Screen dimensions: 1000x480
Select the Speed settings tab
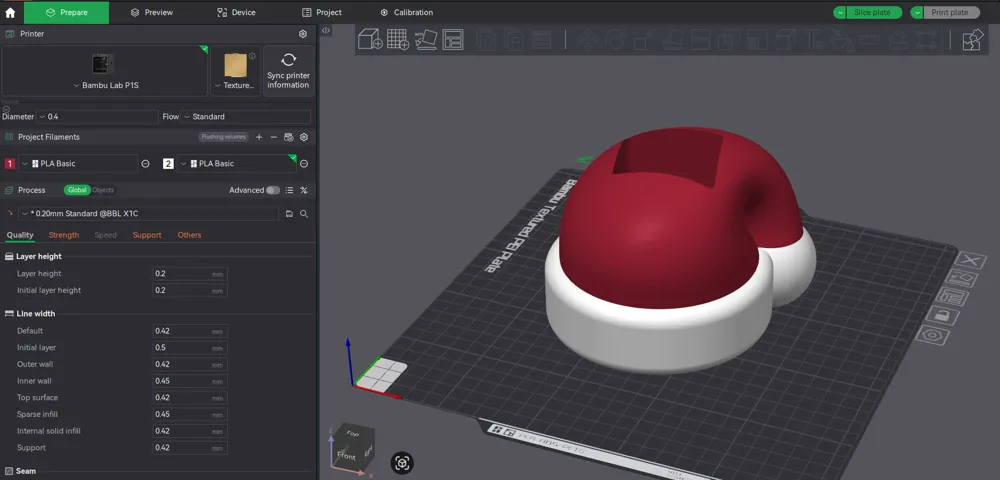pos(106,235)
